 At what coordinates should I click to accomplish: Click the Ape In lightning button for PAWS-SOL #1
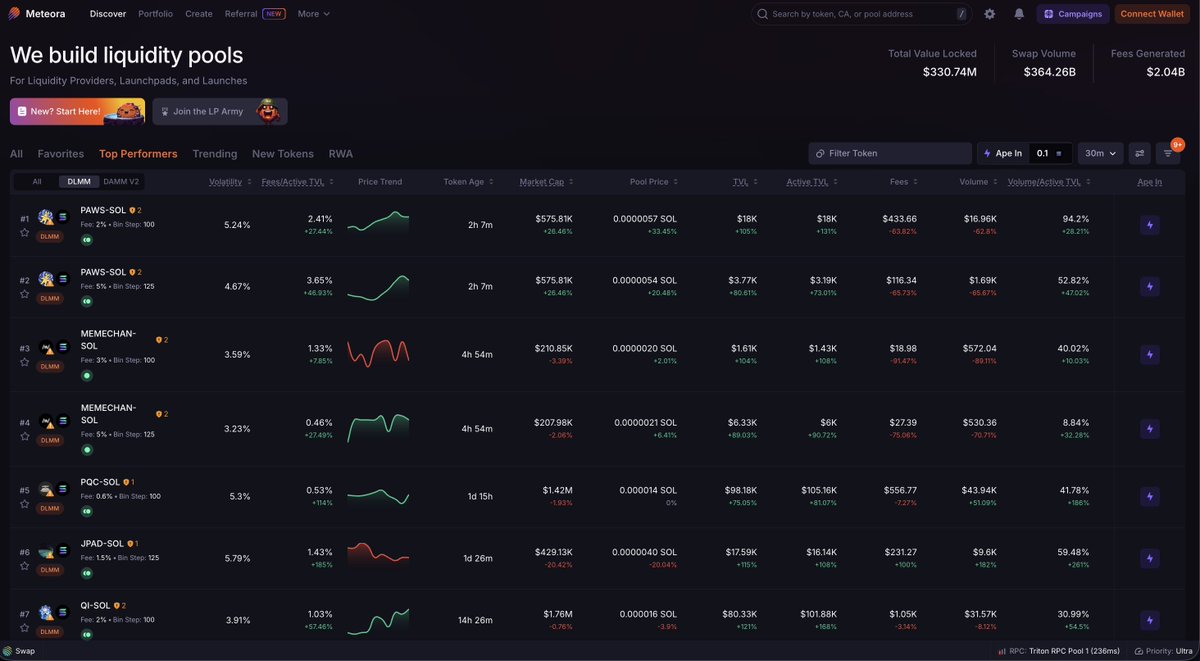click(1149, 225)
